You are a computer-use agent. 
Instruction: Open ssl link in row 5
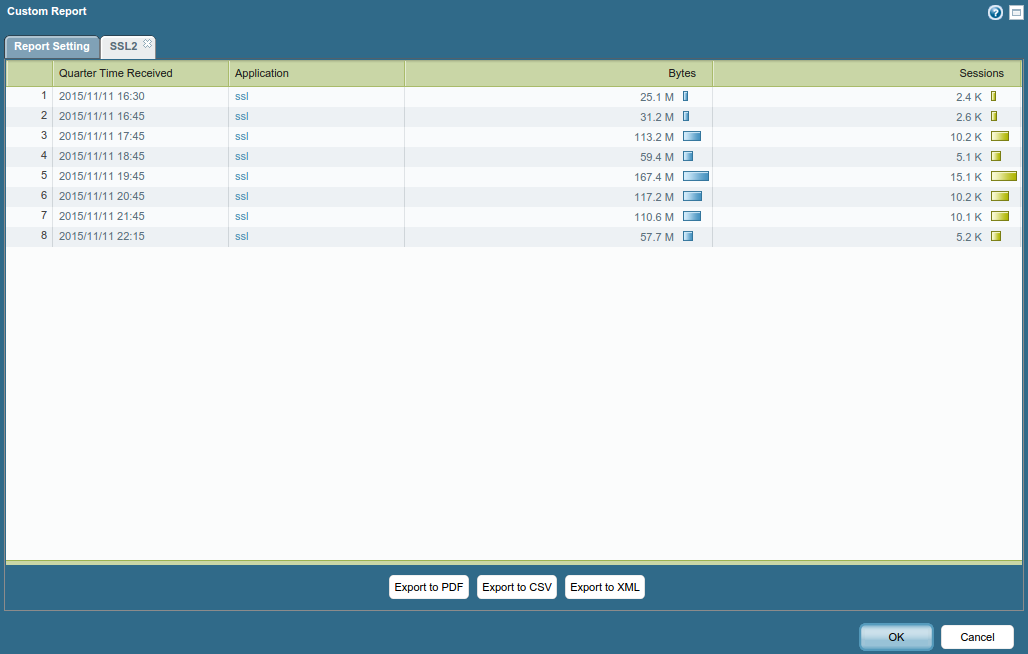[241, 177]
